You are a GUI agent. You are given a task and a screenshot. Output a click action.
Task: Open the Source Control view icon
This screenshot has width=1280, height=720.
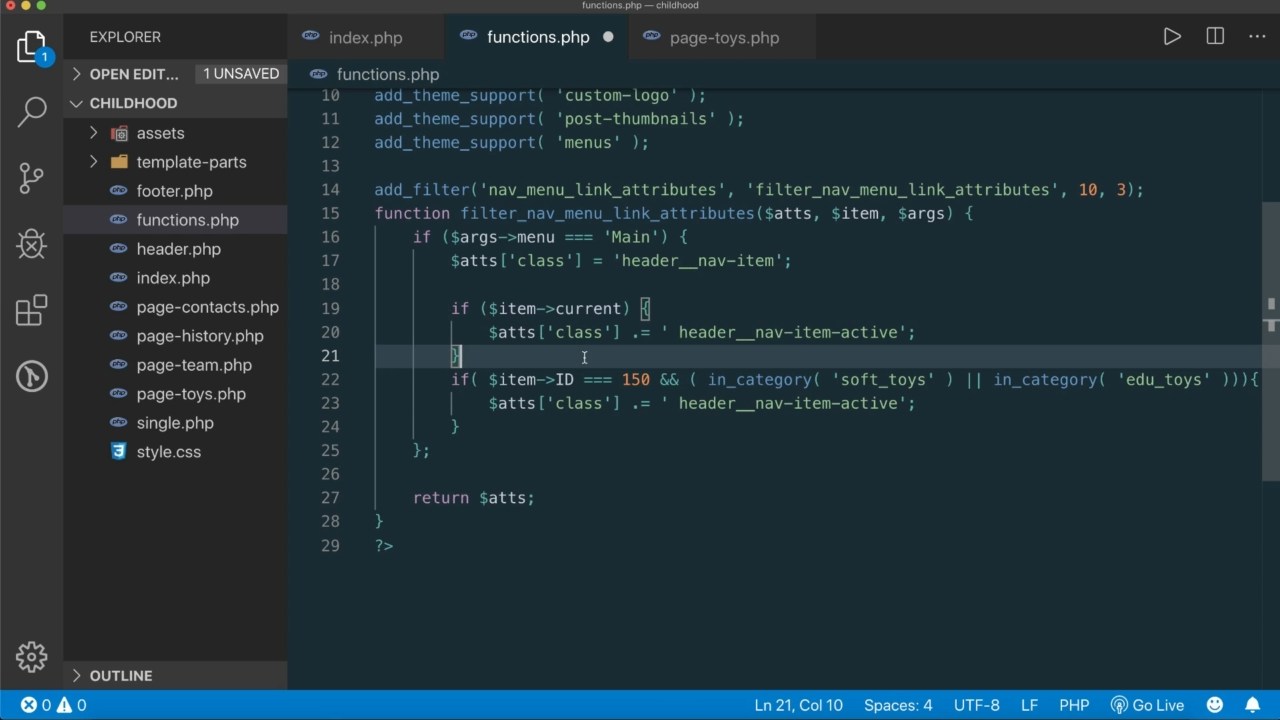point(31,178)
